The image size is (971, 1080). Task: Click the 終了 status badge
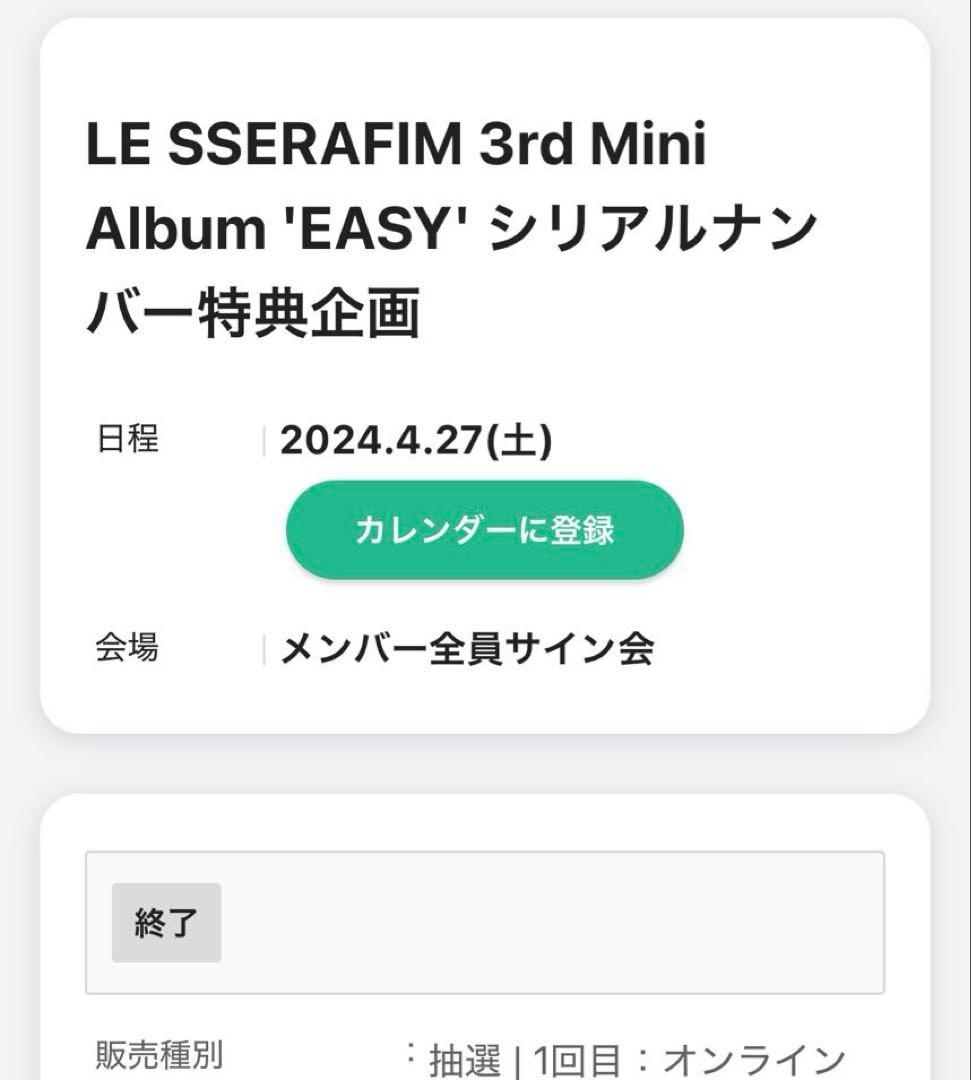coord(168,920)
